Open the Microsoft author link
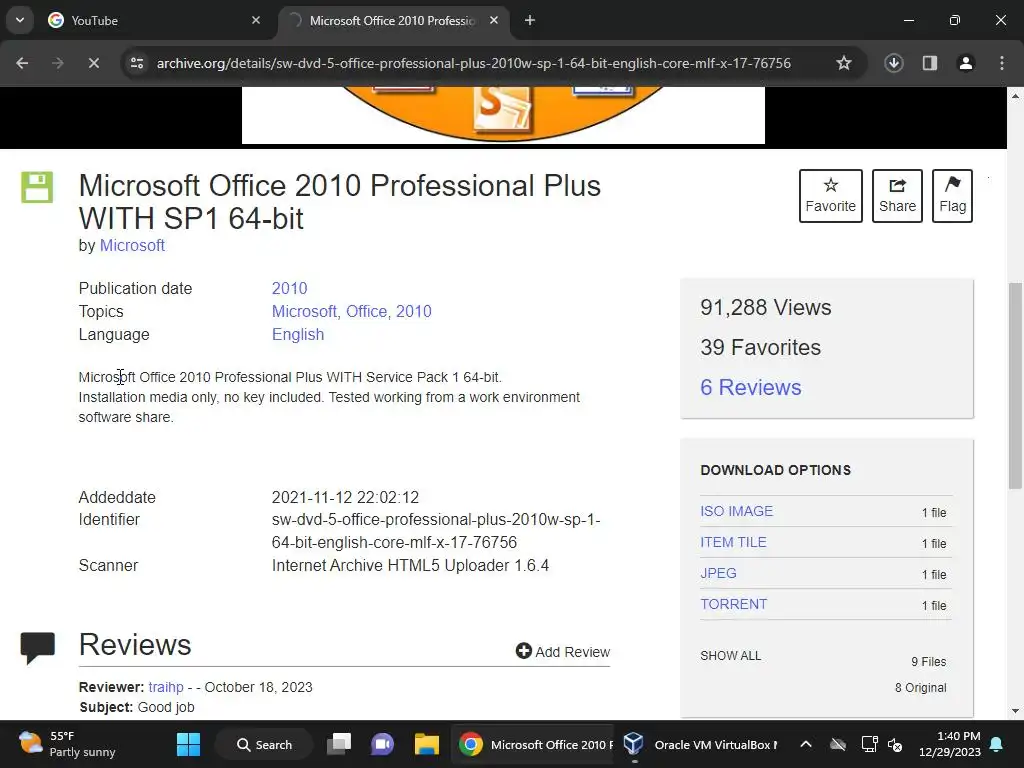This screenshot has height=768, width=1024. pos(132,246)
